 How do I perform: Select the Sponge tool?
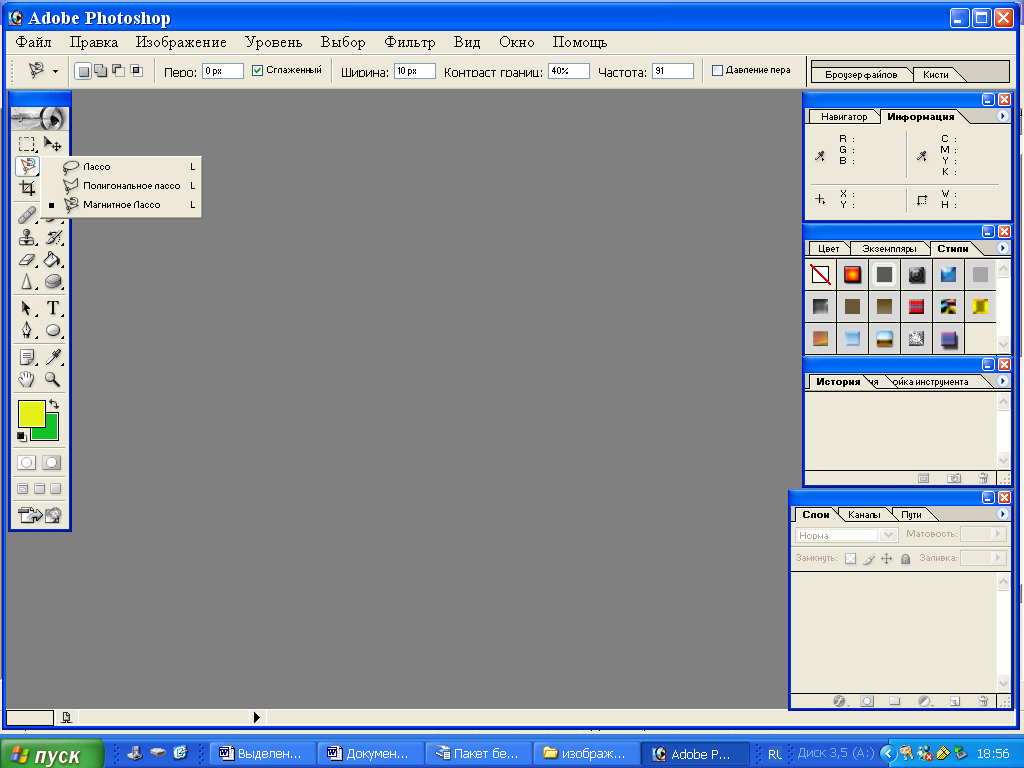point(54,281)
